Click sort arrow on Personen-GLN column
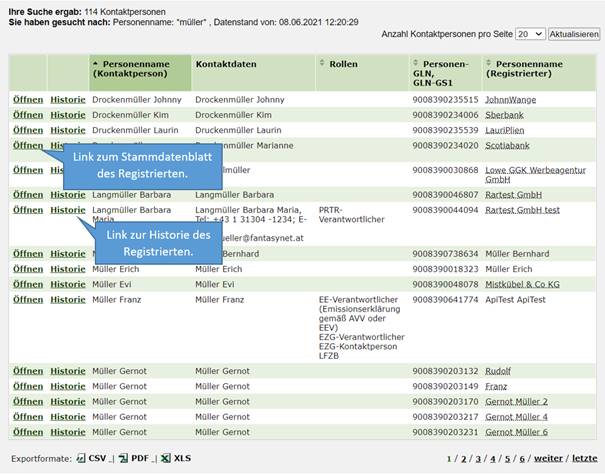This screenshot has height=474, width=605. point(415,63)
